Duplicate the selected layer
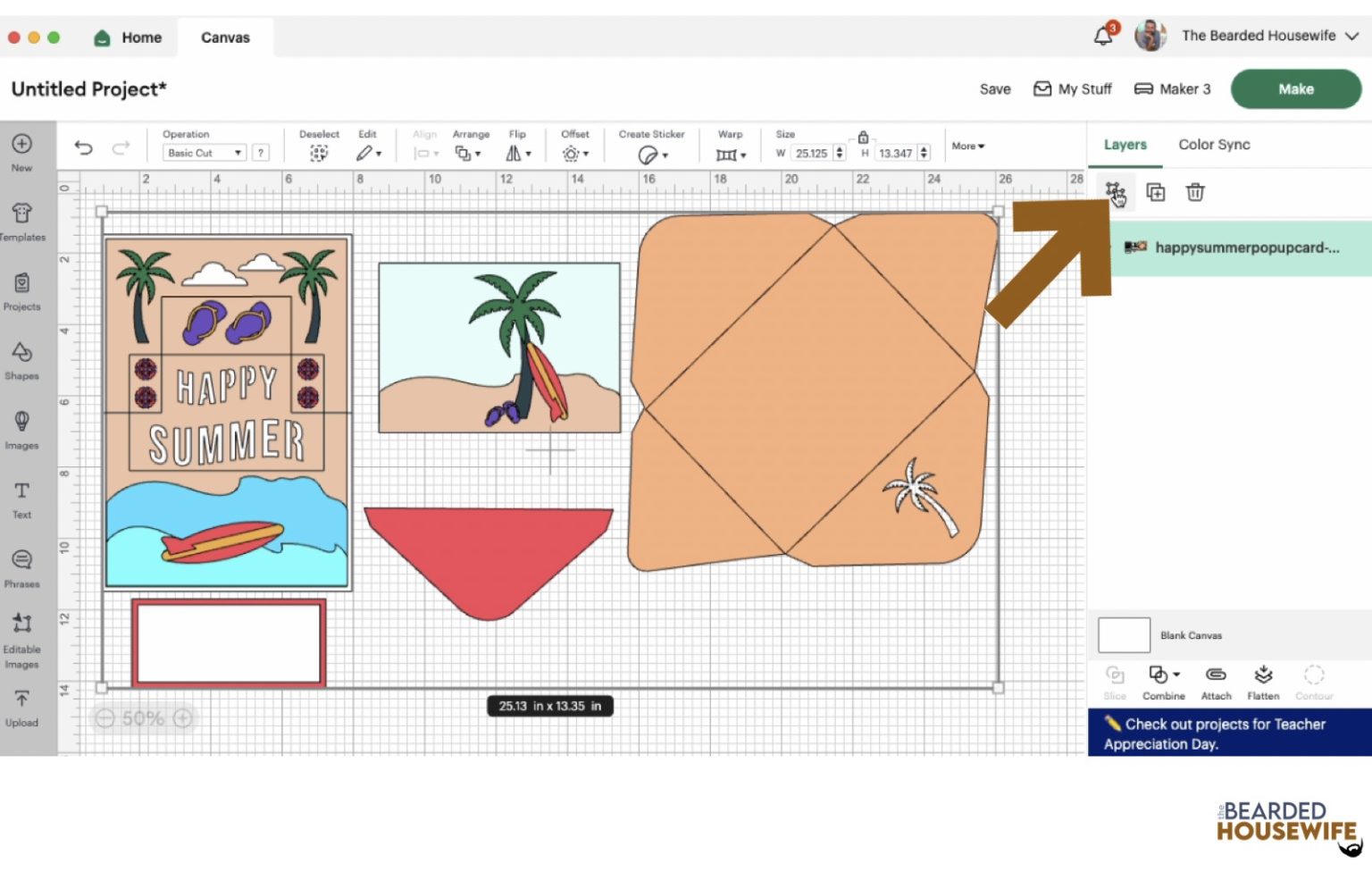 (1155, 192)
